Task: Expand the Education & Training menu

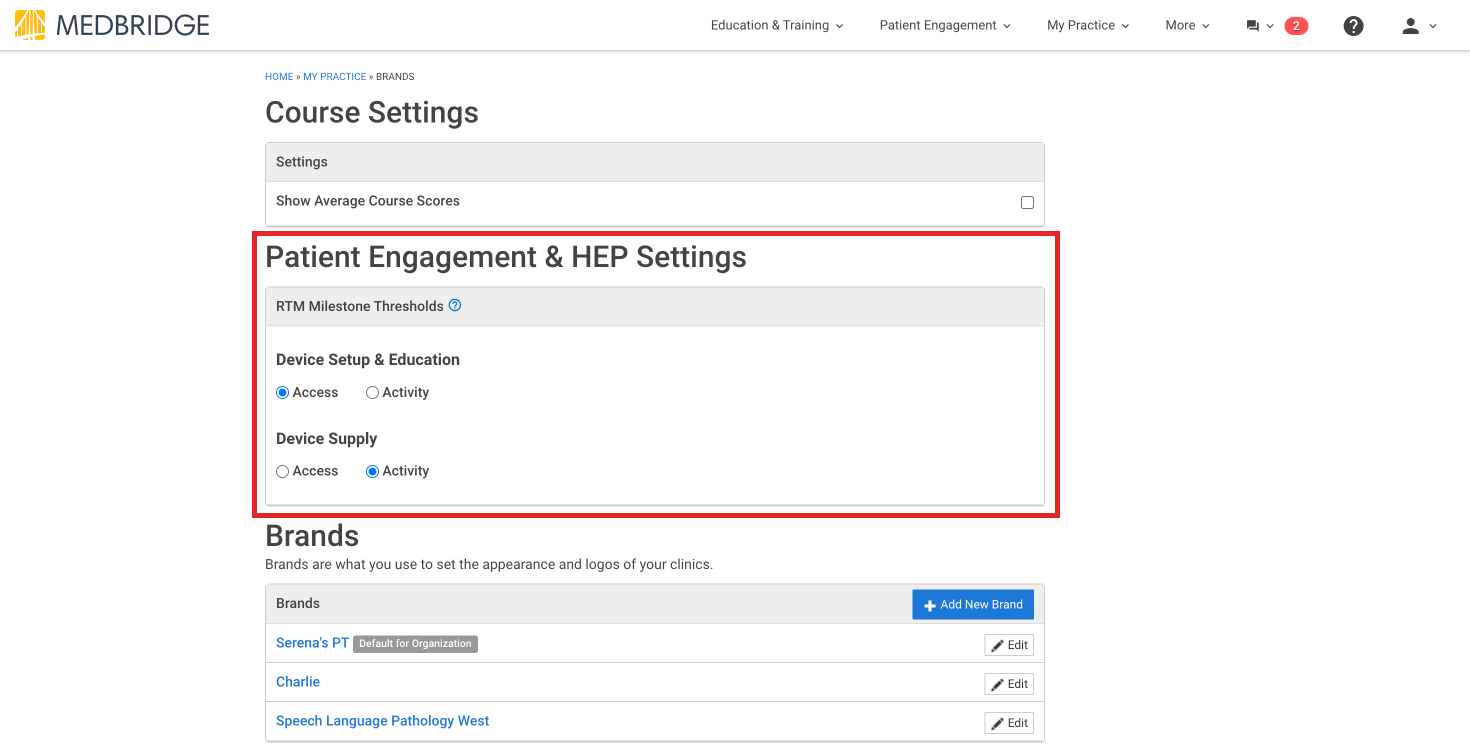Action: click(777, 26)
